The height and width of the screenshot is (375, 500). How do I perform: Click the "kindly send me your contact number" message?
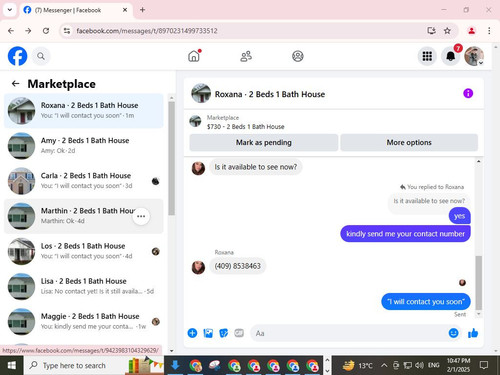[x=405, y=234]
